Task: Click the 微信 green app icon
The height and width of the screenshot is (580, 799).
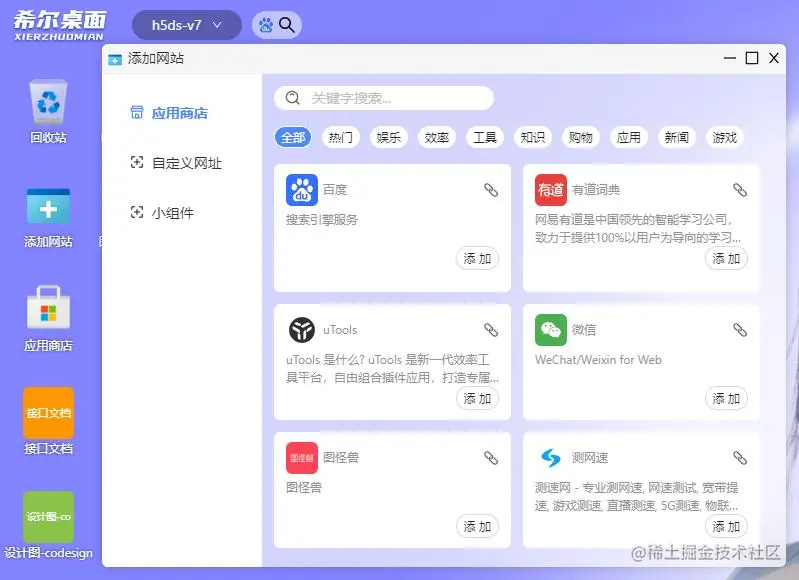Action: pos(551,330)
